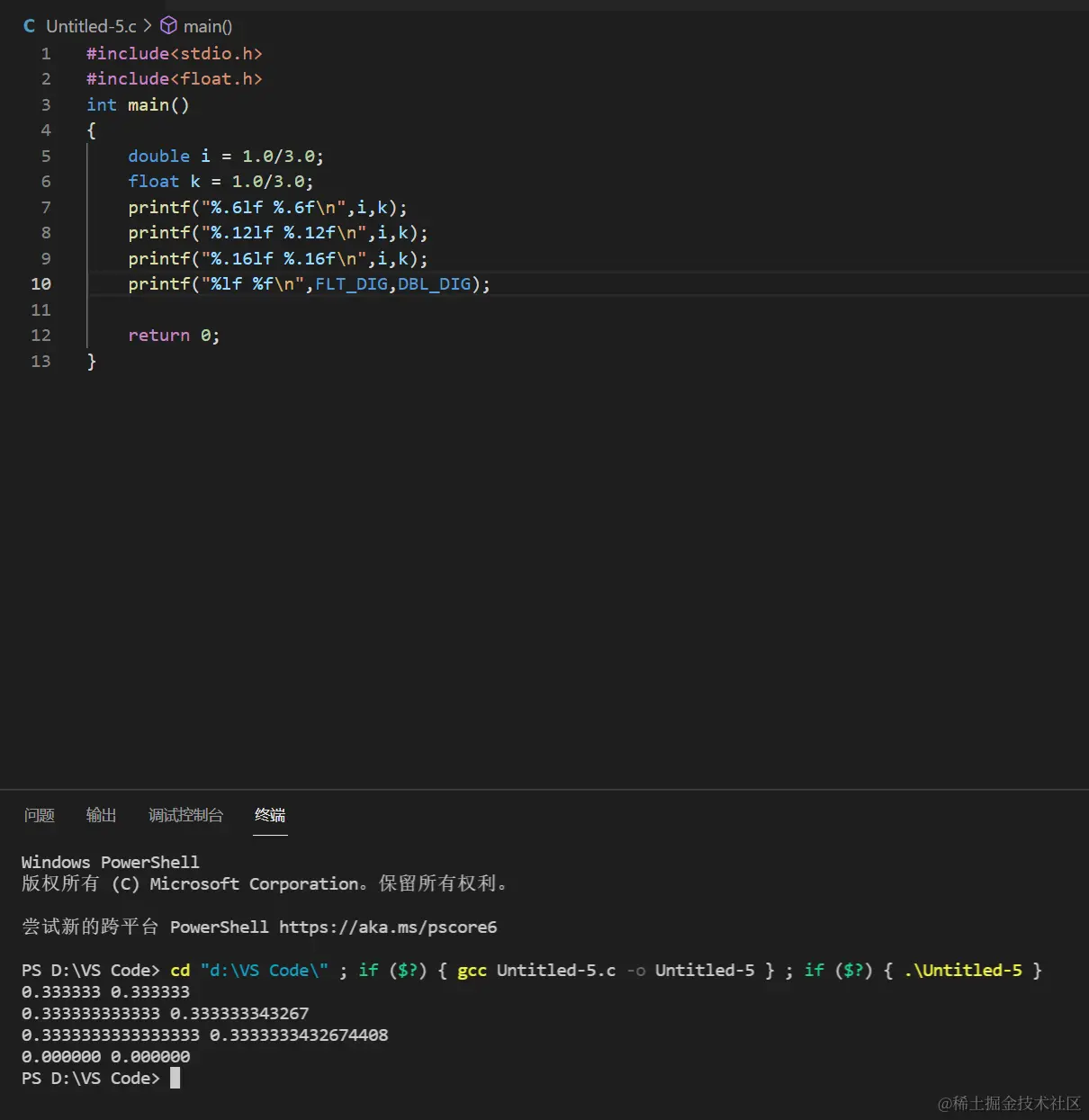Open the https://aka.ms/pscore6 terminal link
1089x1120 pixels.
point(388,927)
